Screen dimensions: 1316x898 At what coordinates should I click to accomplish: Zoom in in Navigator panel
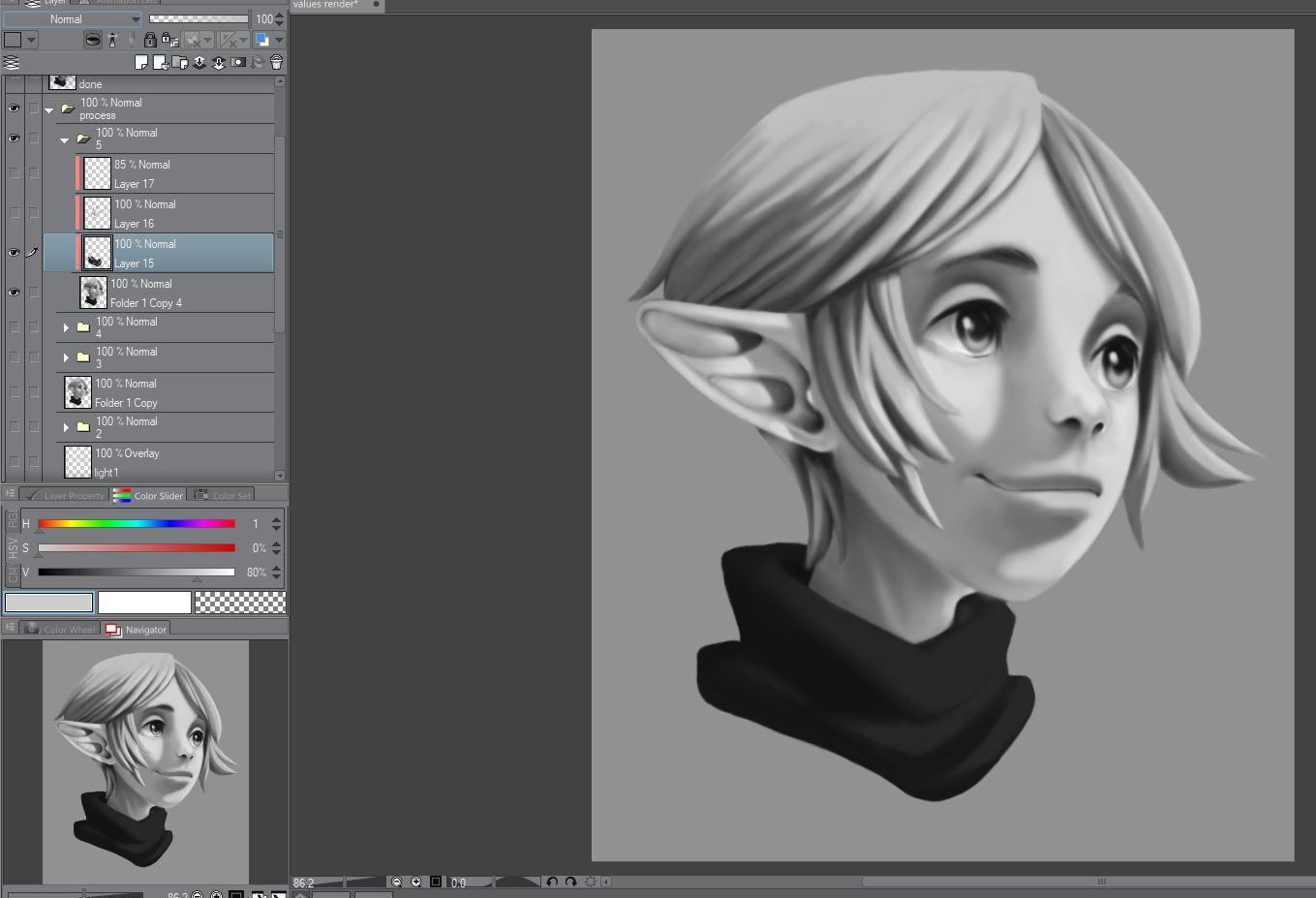[x=217, y=895]
